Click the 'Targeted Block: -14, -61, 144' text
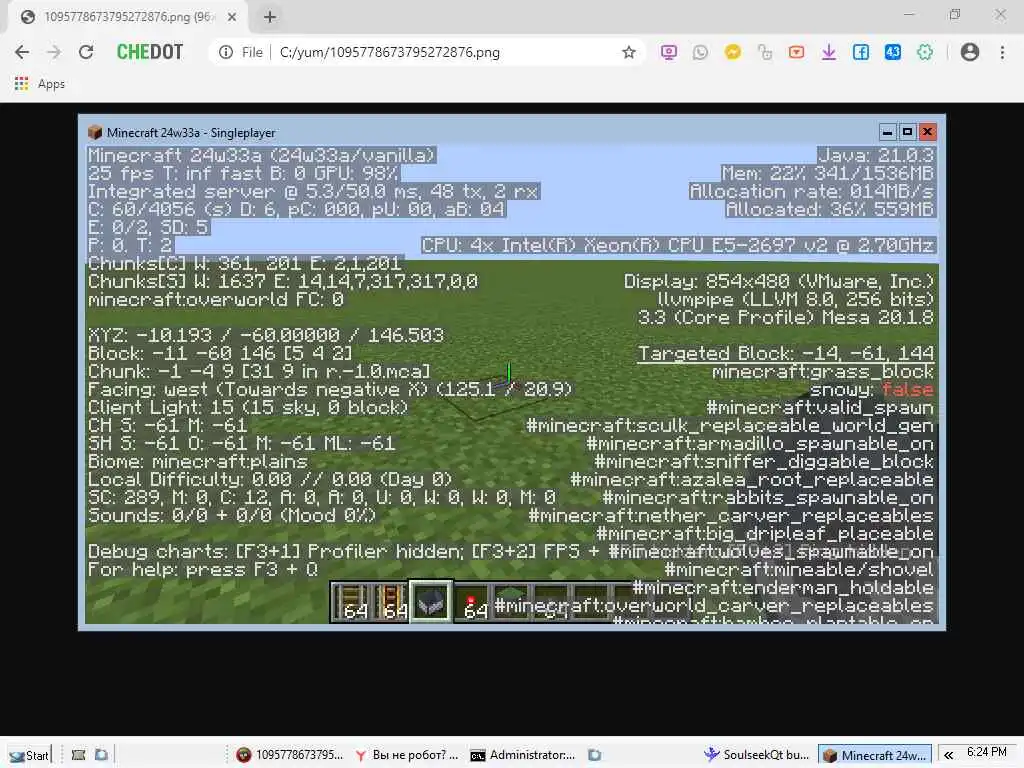This screenshot has width=1024, height=768. [786, 353]
